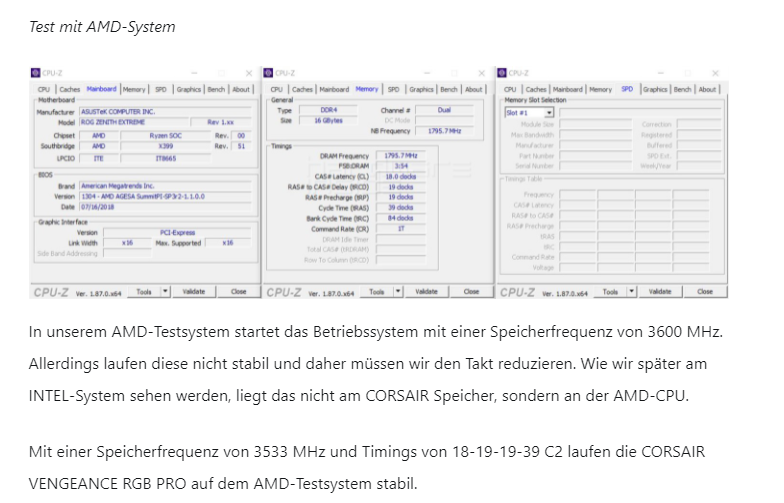Click the Tools button in the SPD window
This screenshot has height=503, width=784.
(610, 292)
